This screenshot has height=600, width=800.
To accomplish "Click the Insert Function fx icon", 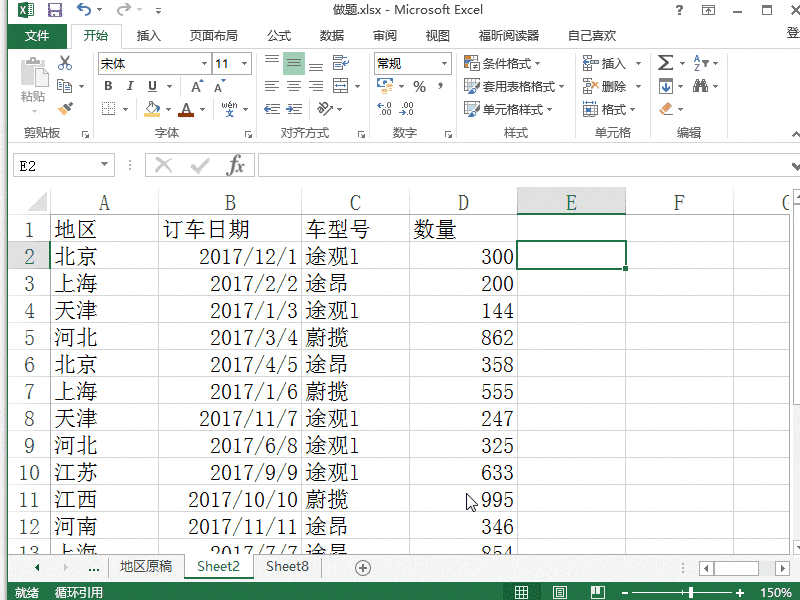I will [x=236, y=164].
